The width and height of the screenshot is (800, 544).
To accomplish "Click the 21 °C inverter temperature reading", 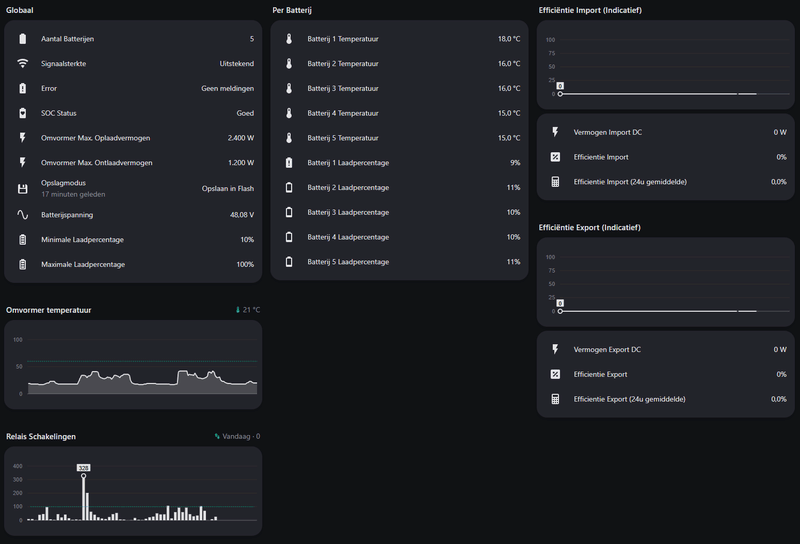I will pyautogui.click(x=247, y=310).
